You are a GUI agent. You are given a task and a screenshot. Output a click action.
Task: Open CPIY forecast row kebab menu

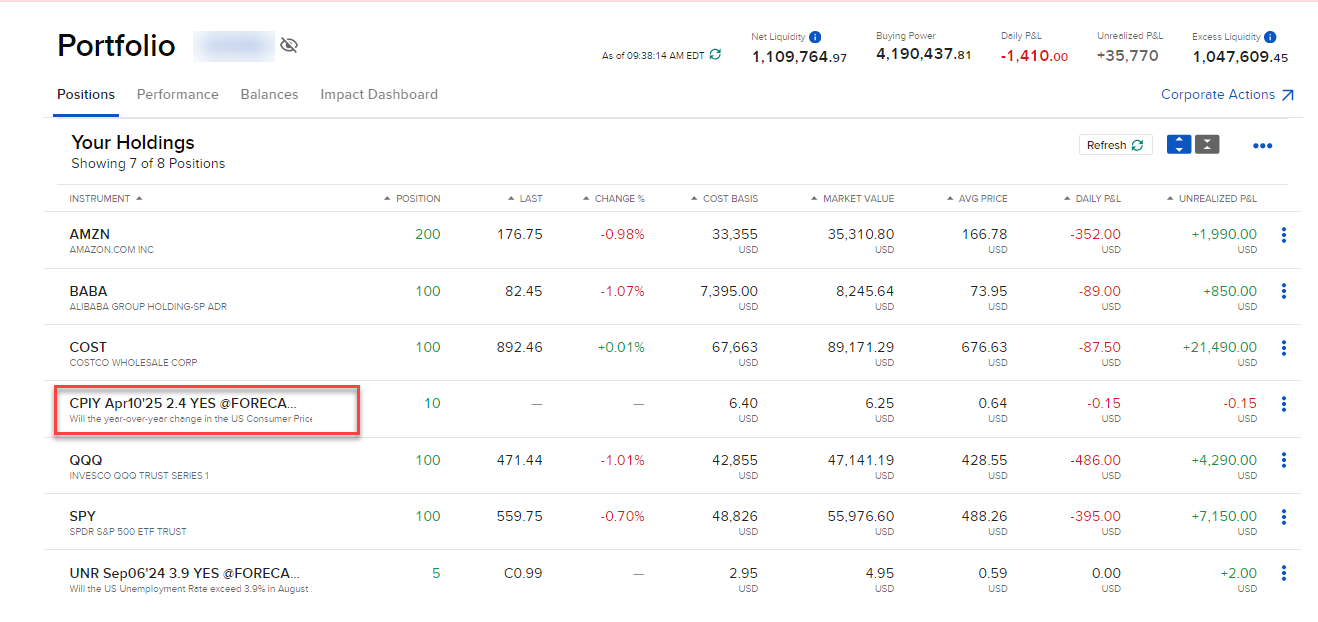point(1284,404)
